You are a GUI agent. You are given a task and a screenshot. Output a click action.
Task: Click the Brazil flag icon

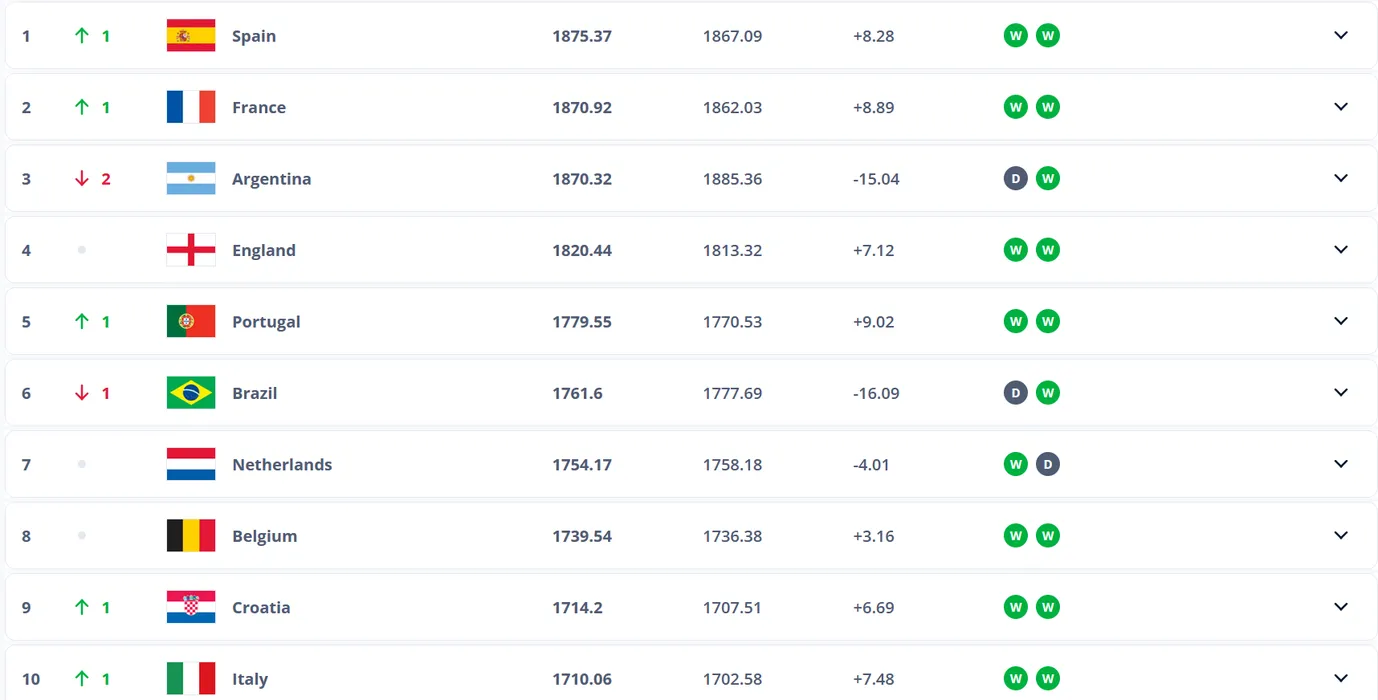(x=191, y=393)
